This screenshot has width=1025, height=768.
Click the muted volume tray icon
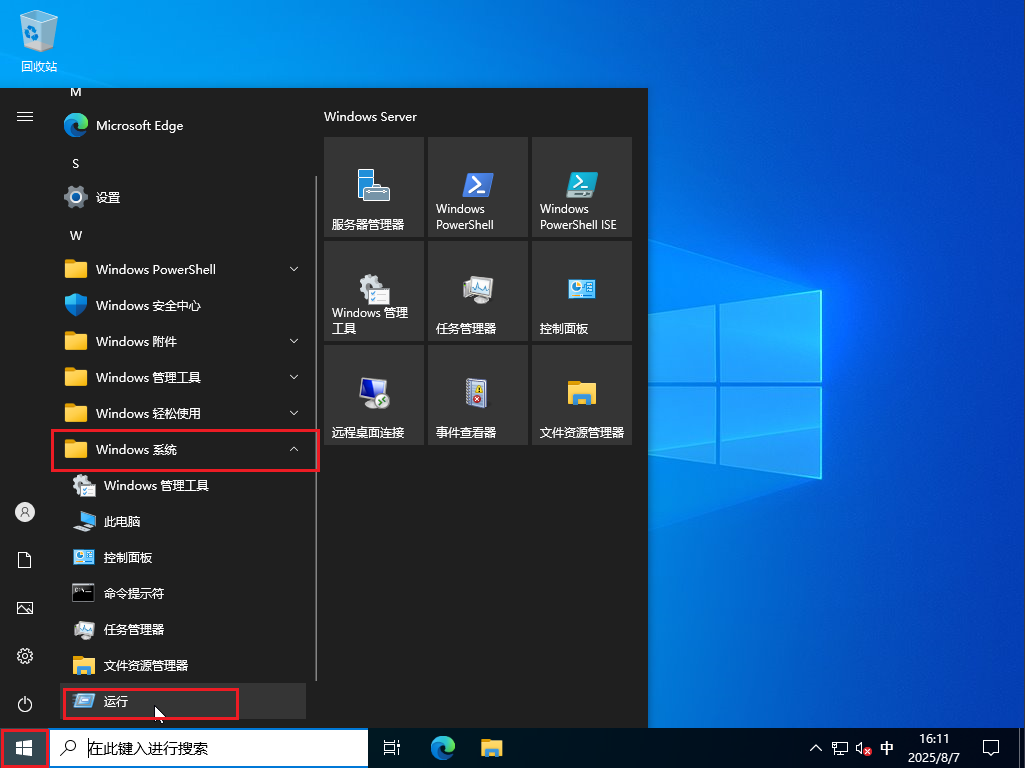(864, 748)
